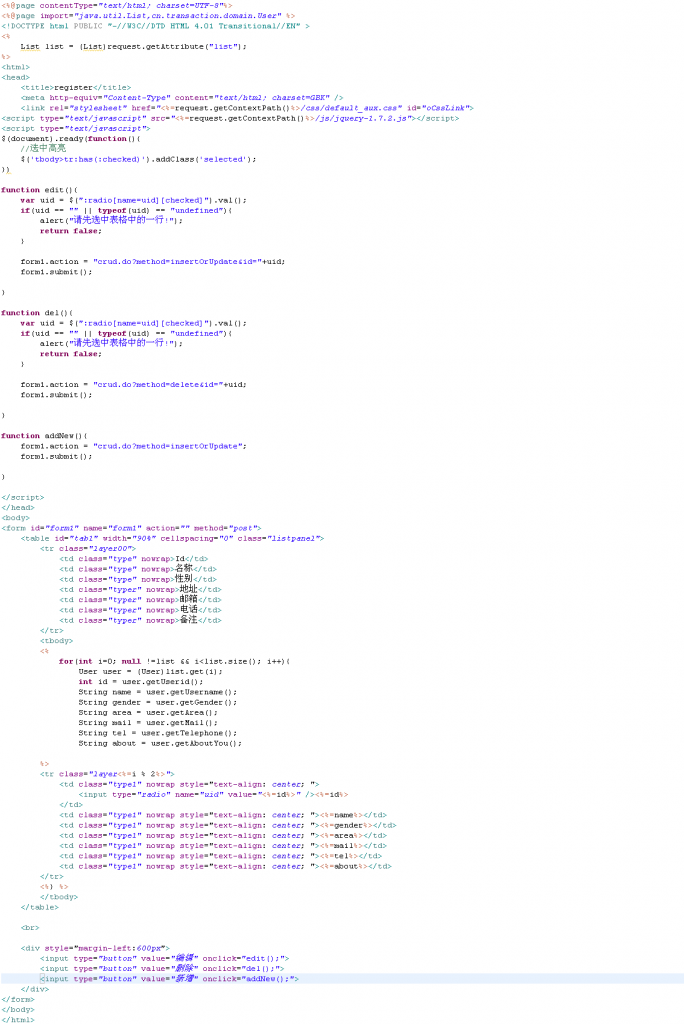The height and width of the screenshot is (1024, 684).
Task: Click the header cell line containing 地址
Action: tap(140, 589)
